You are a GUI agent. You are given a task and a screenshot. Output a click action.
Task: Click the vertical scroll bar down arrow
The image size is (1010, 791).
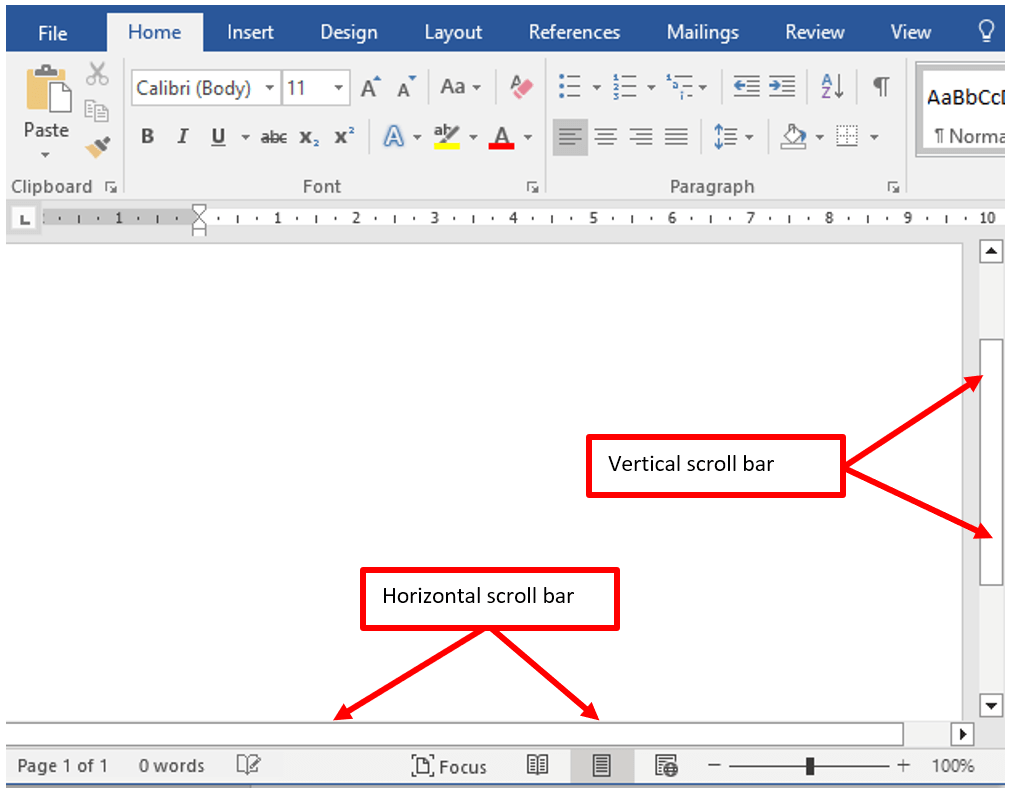(991, 706)
